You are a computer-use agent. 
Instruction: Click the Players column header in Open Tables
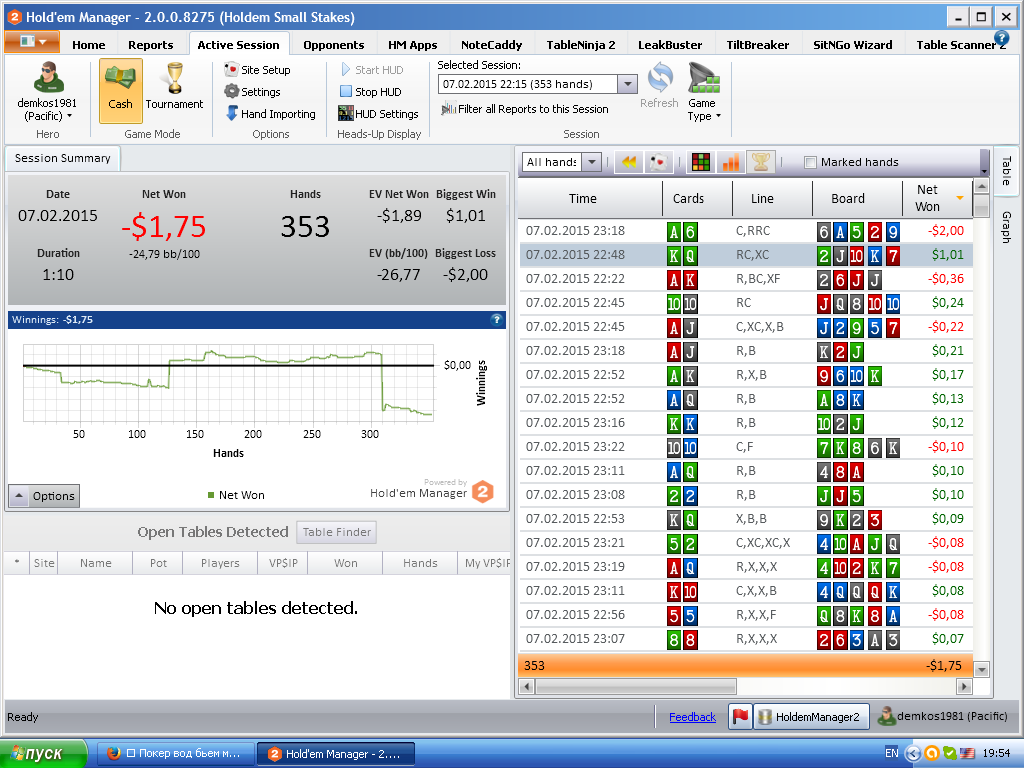point(220,563)
